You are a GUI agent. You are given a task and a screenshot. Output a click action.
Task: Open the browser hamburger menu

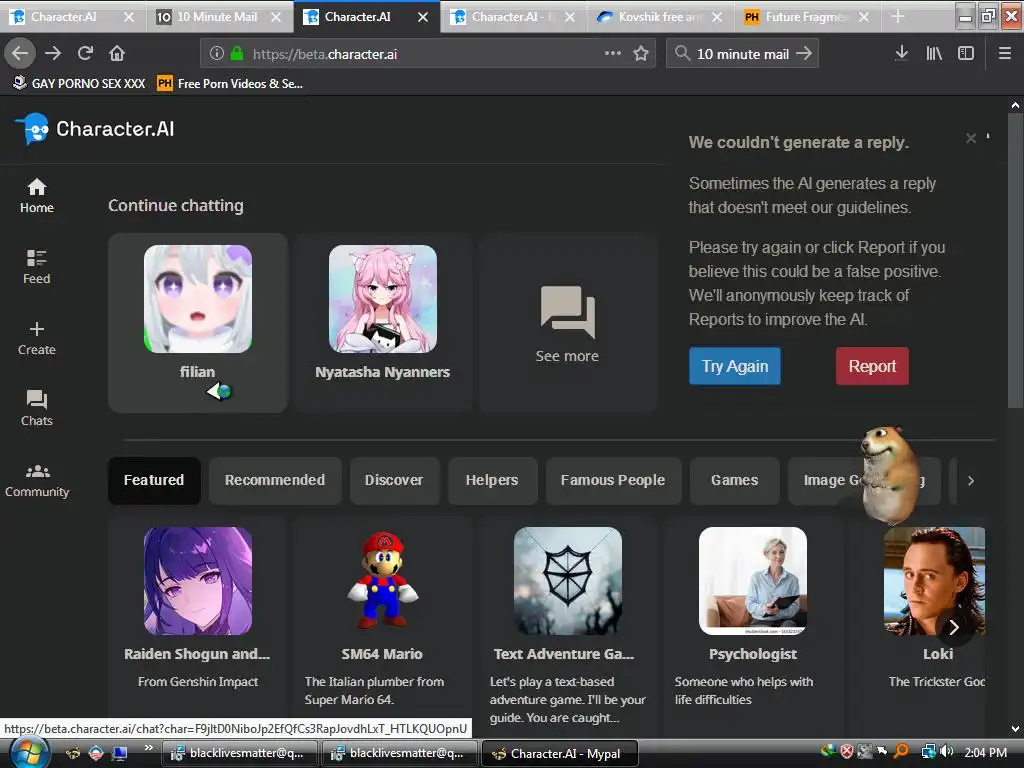pyautogui.click(x=1004, y=54)
